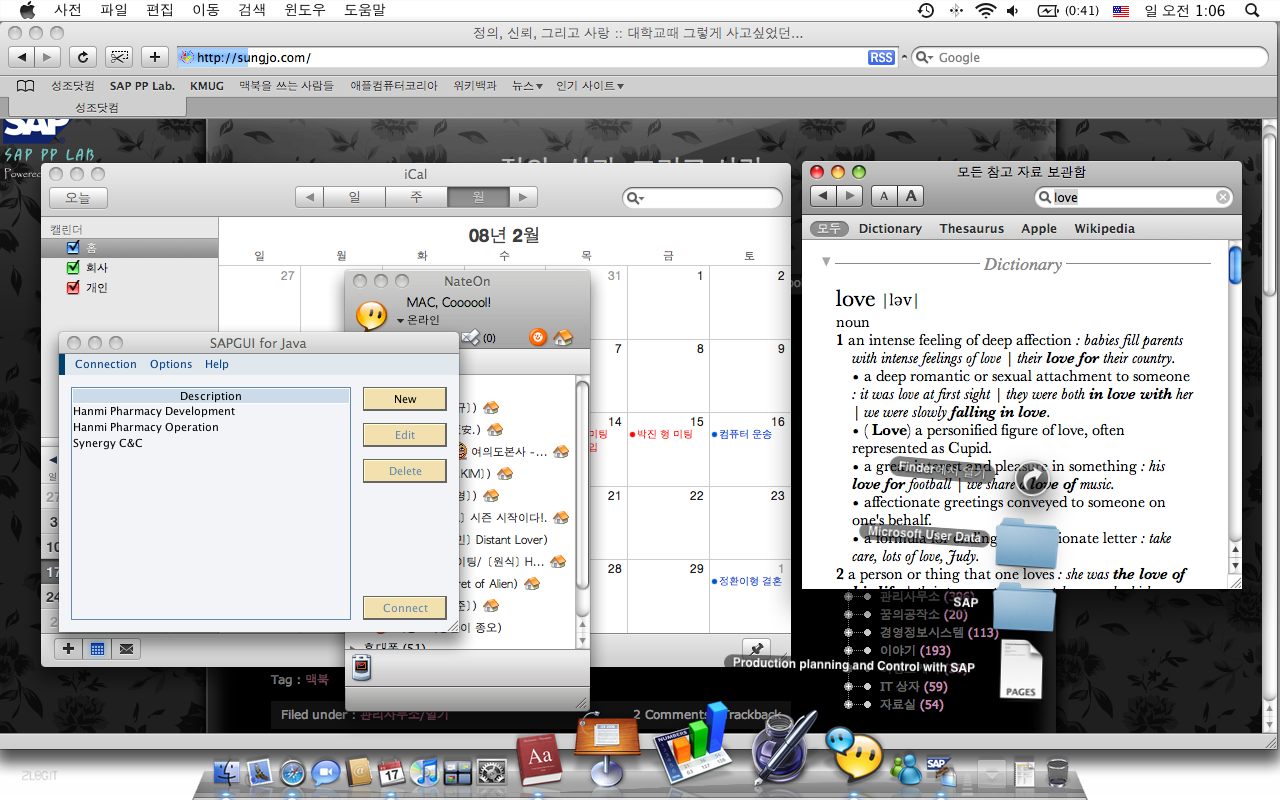The height and width of the screenshot is (800, 1280).
Task: Click New button in SAPGUI
Action: (x=405, y=399)
